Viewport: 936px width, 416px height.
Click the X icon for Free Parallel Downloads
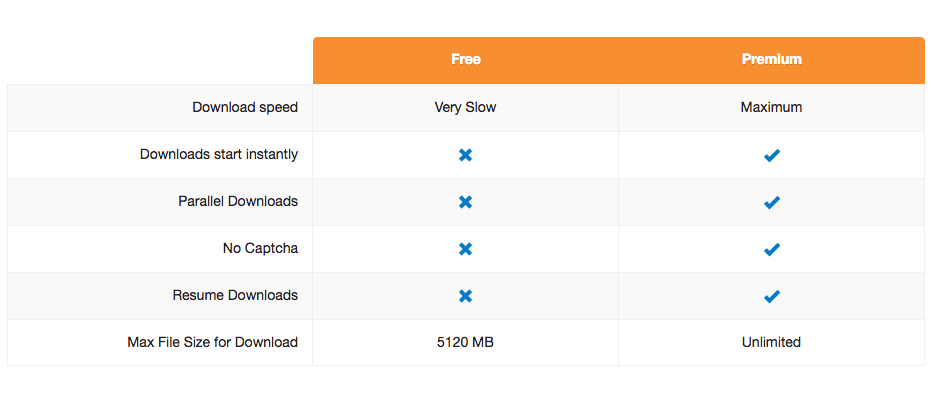coord(465,202)
